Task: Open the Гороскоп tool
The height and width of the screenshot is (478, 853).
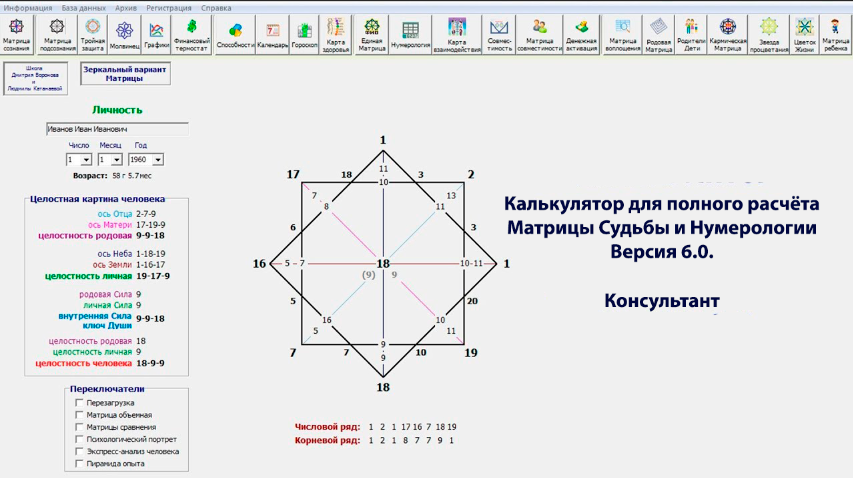Action: [304, 35]
